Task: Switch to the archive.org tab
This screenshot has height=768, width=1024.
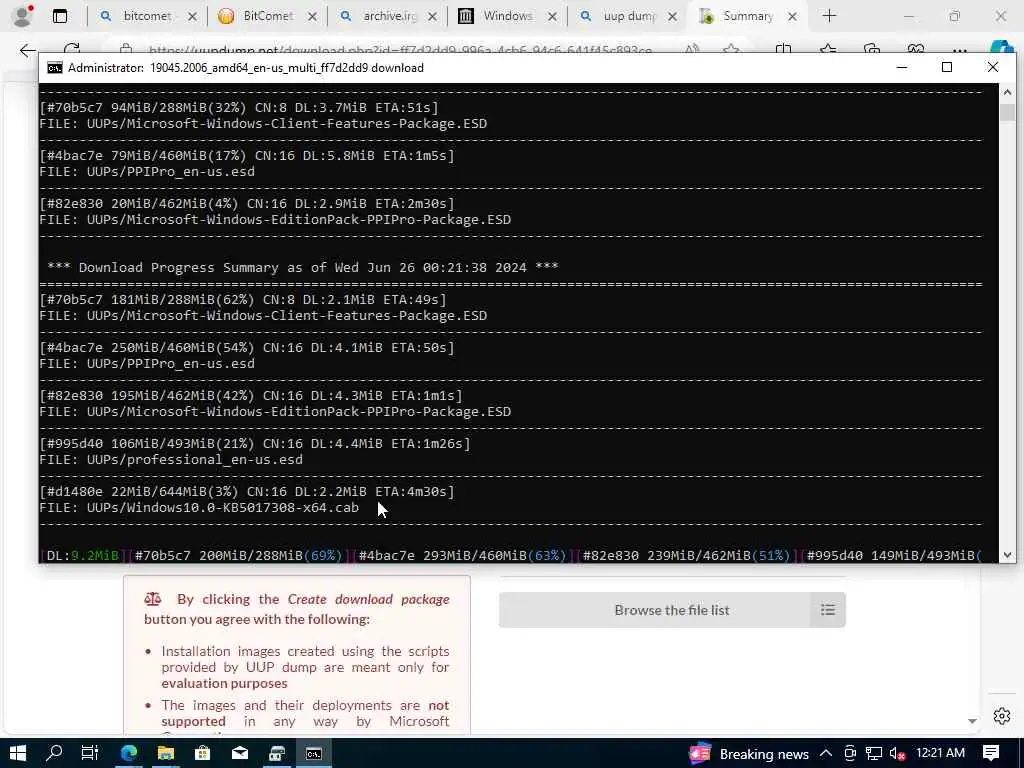Action: click(389, 16)
